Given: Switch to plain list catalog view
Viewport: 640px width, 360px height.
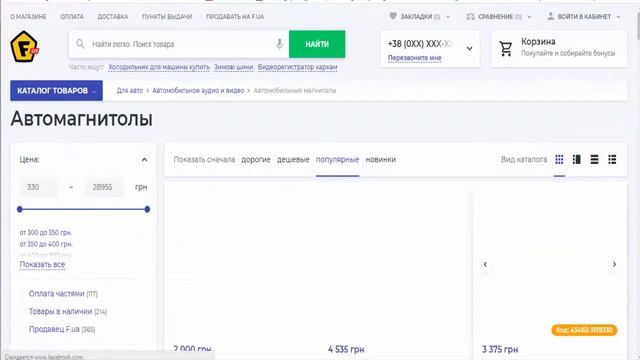Looking at the screenshot, I should (594, 160).
